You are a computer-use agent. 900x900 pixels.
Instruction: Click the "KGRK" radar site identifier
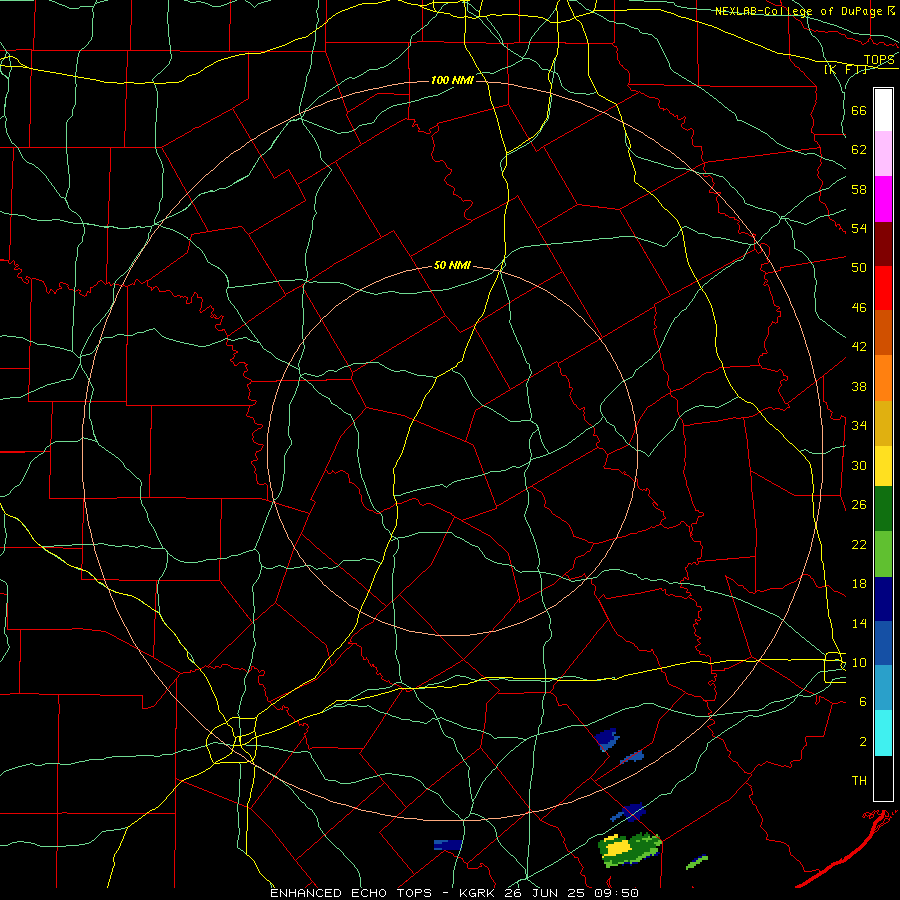point(479,893)
